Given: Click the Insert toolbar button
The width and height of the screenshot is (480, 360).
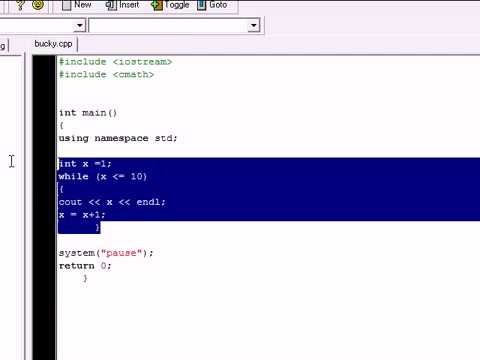Looking at the screenshot, I should pos(122,5).
